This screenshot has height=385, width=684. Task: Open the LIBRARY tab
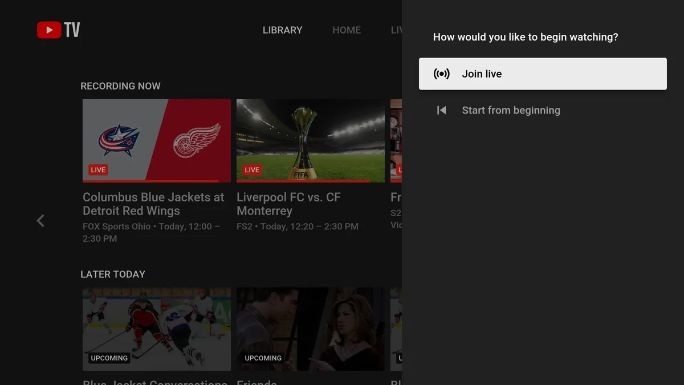tap(282, 30)
